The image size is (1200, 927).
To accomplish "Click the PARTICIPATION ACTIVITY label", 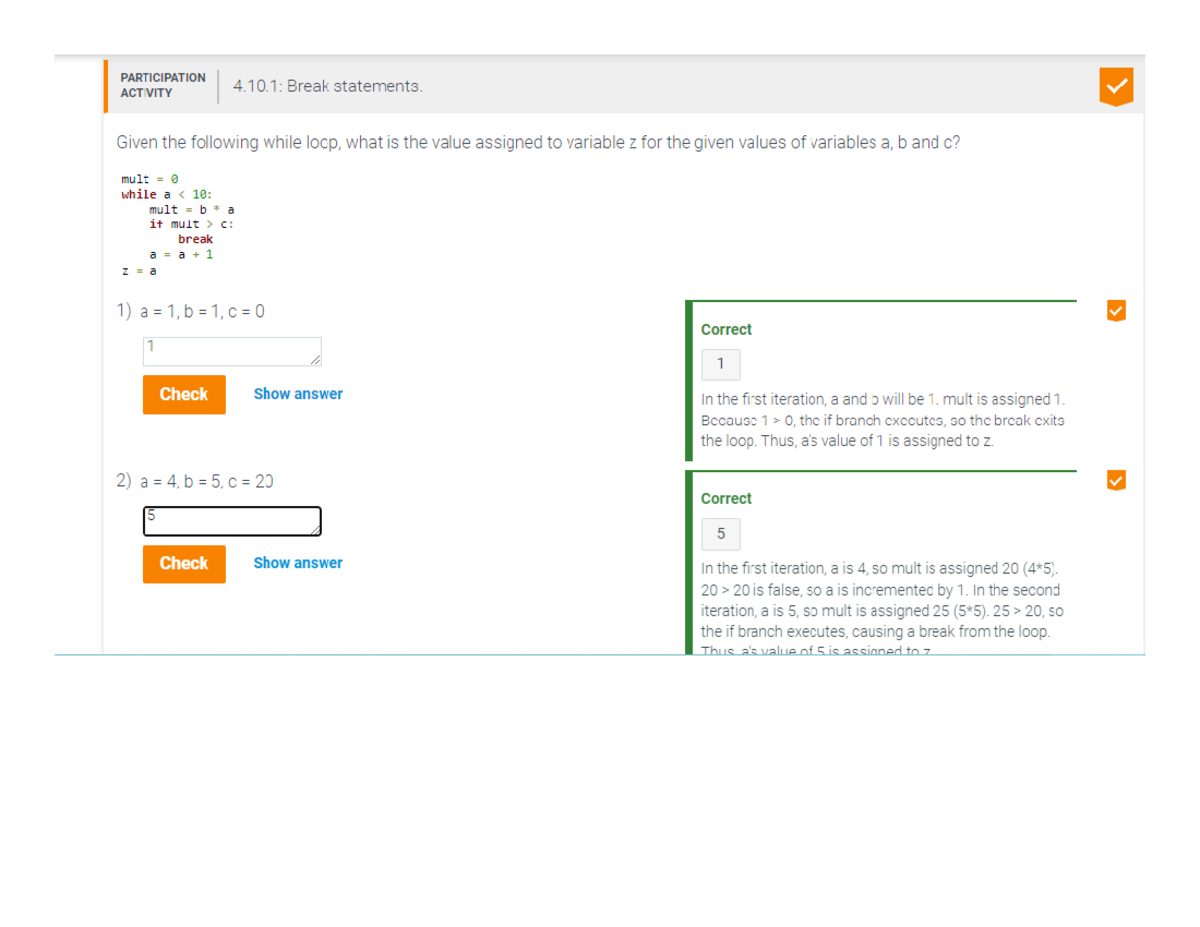I will (x=162, y=84).
